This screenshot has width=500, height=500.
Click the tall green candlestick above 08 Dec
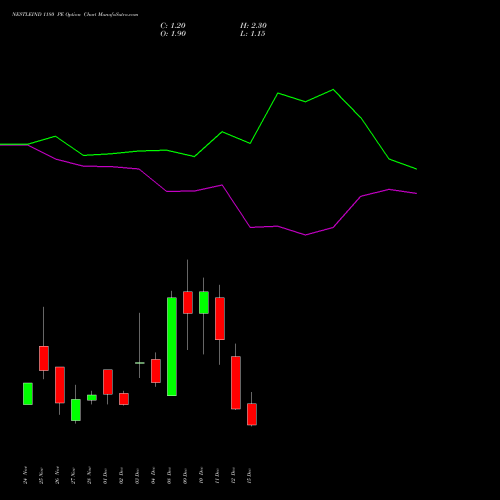point(172,347)
